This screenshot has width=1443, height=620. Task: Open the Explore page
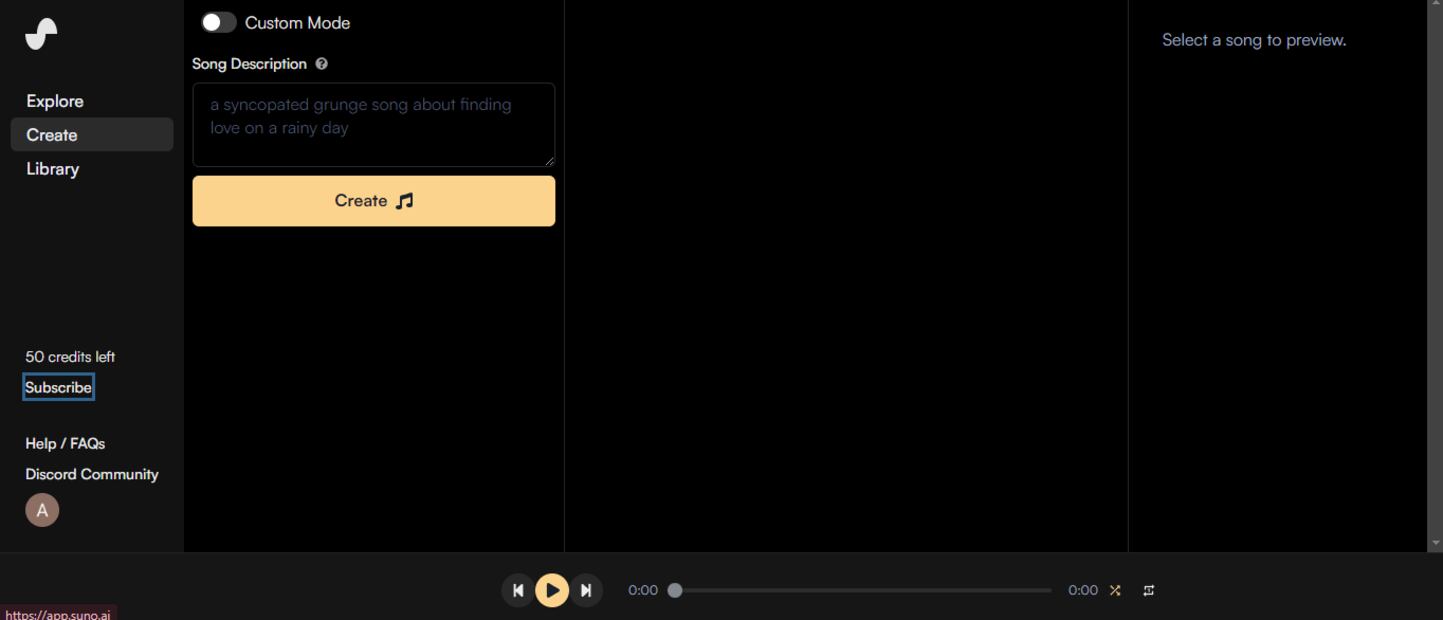(x=55, y=101)
